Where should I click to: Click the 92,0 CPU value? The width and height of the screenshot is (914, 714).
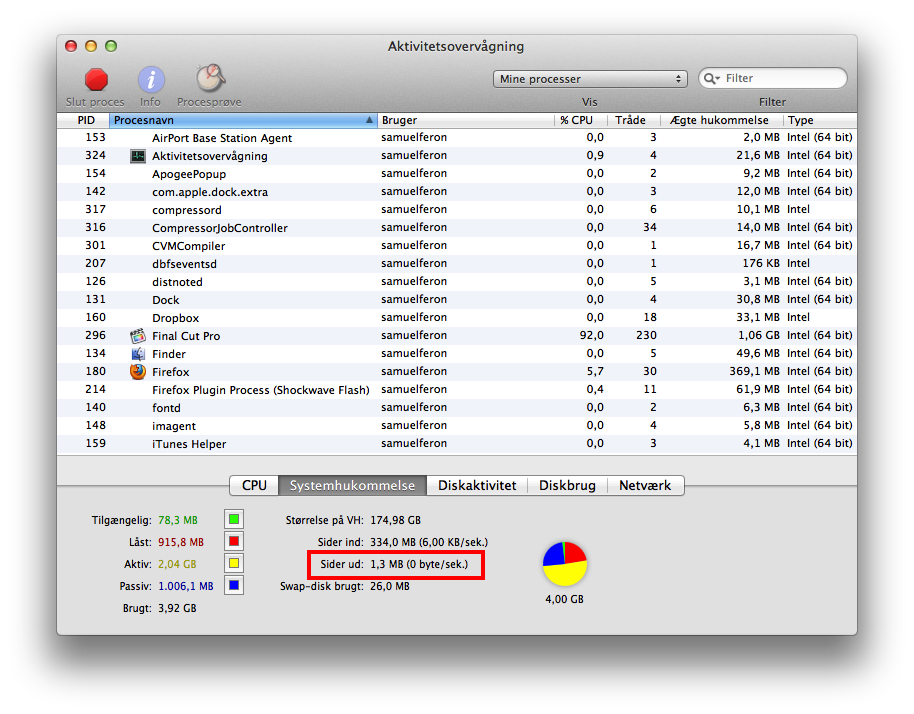(x=591, y=336)
